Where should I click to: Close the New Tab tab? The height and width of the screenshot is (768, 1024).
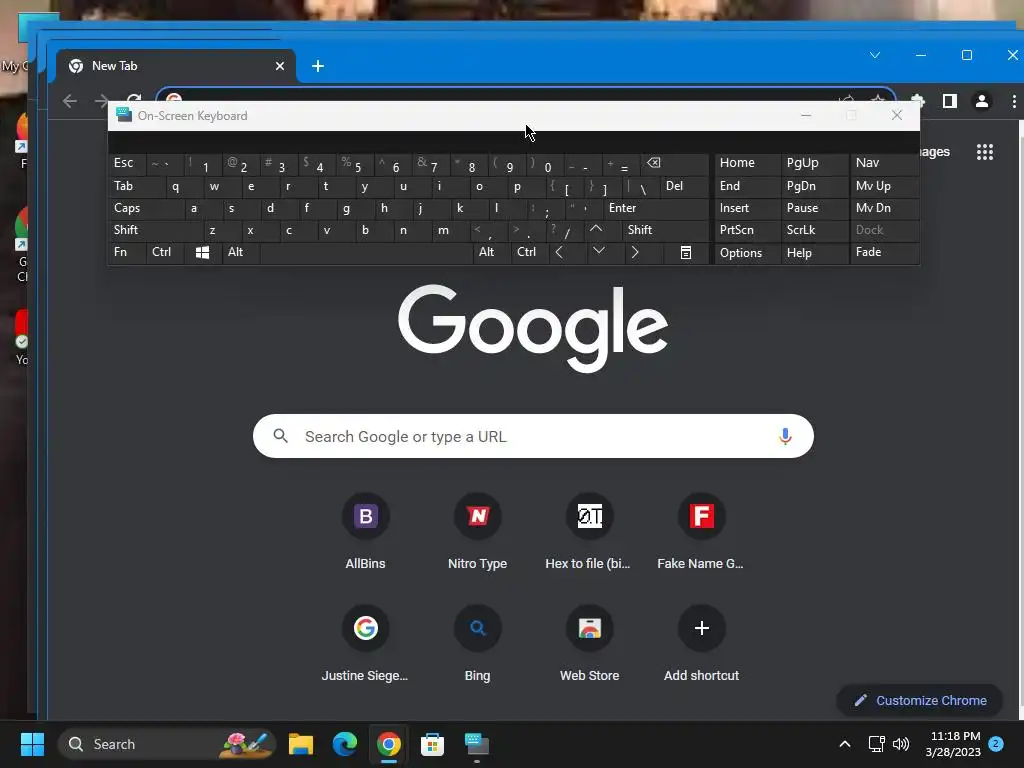[280, 66]
